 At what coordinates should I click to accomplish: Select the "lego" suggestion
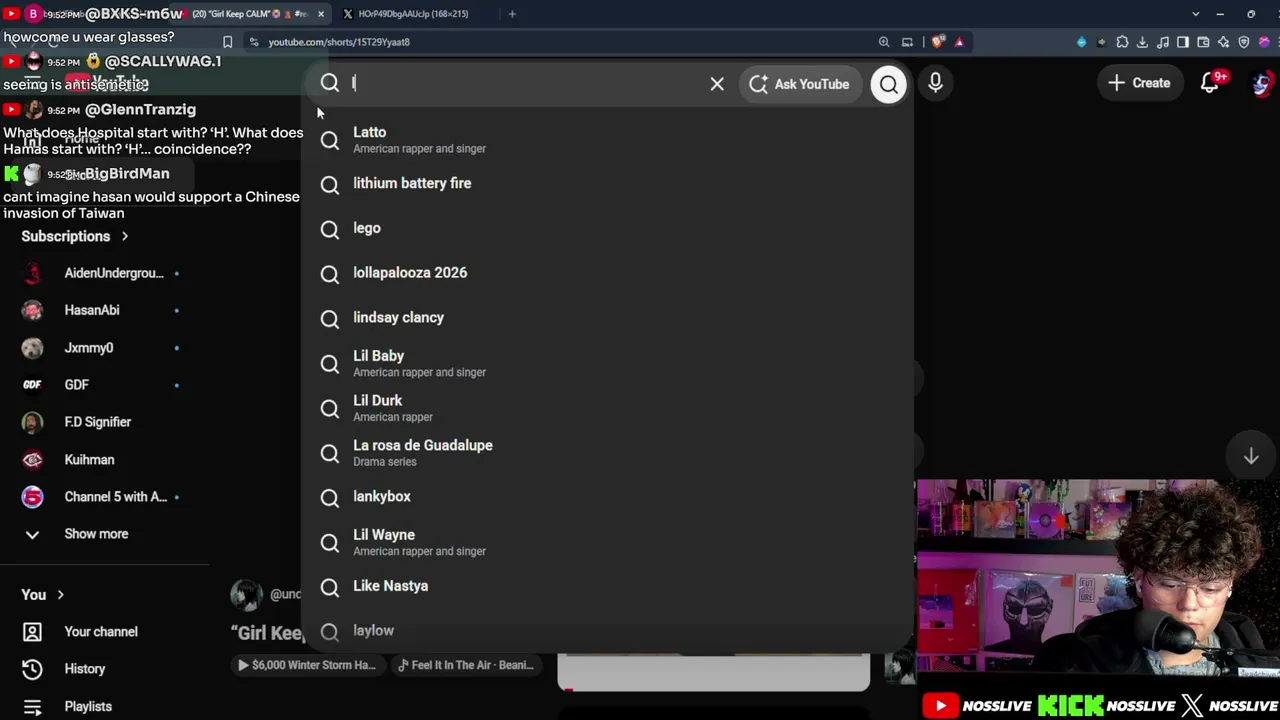coord(608,228)
